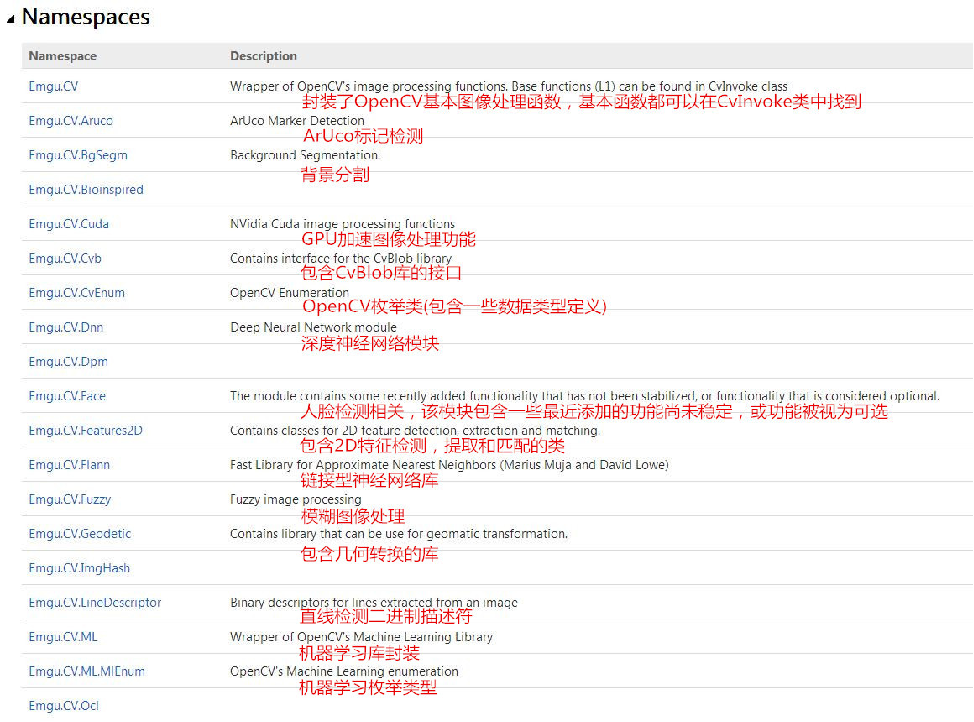Open the Emgu.CV.Cvb namespace link
The image size is (974, 722).
pos(65,258)
